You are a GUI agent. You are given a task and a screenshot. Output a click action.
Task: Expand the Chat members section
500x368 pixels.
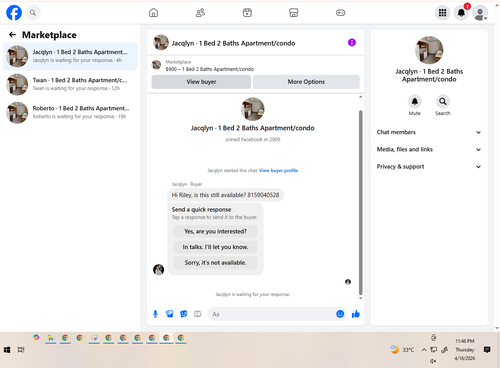pos(429,132)
